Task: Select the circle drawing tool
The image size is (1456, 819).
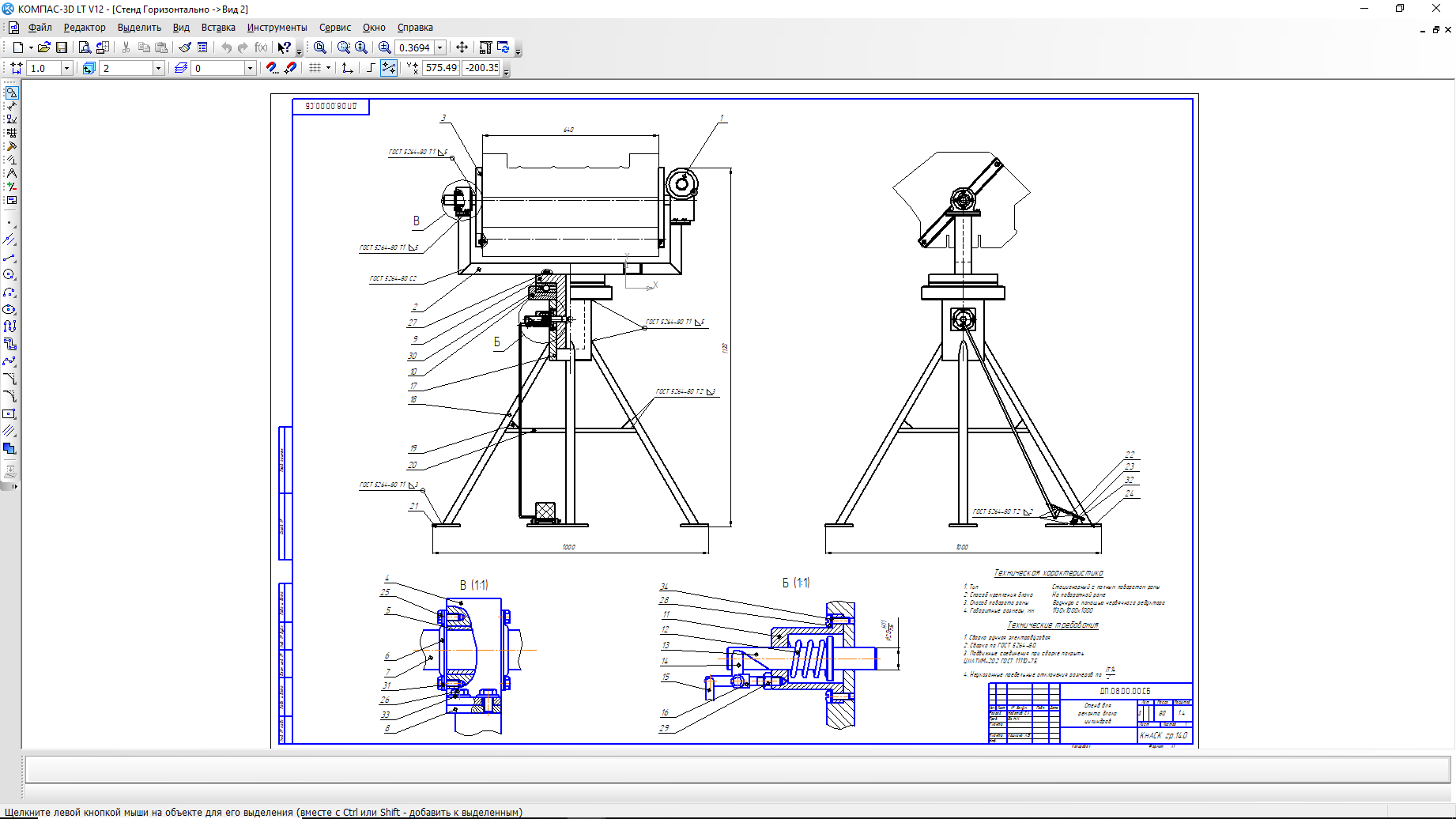Action: pyautogui.click(x=9, y=274)
